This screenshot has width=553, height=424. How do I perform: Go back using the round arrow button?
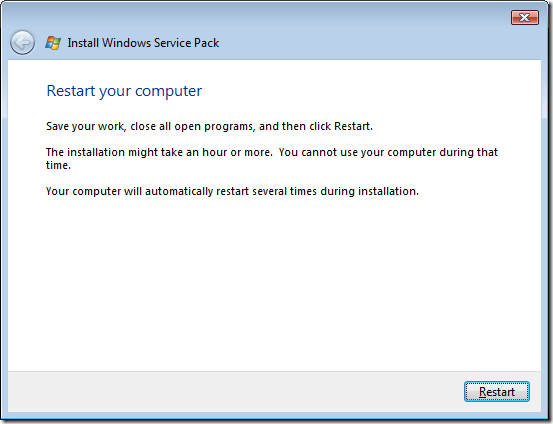[22, 43]
